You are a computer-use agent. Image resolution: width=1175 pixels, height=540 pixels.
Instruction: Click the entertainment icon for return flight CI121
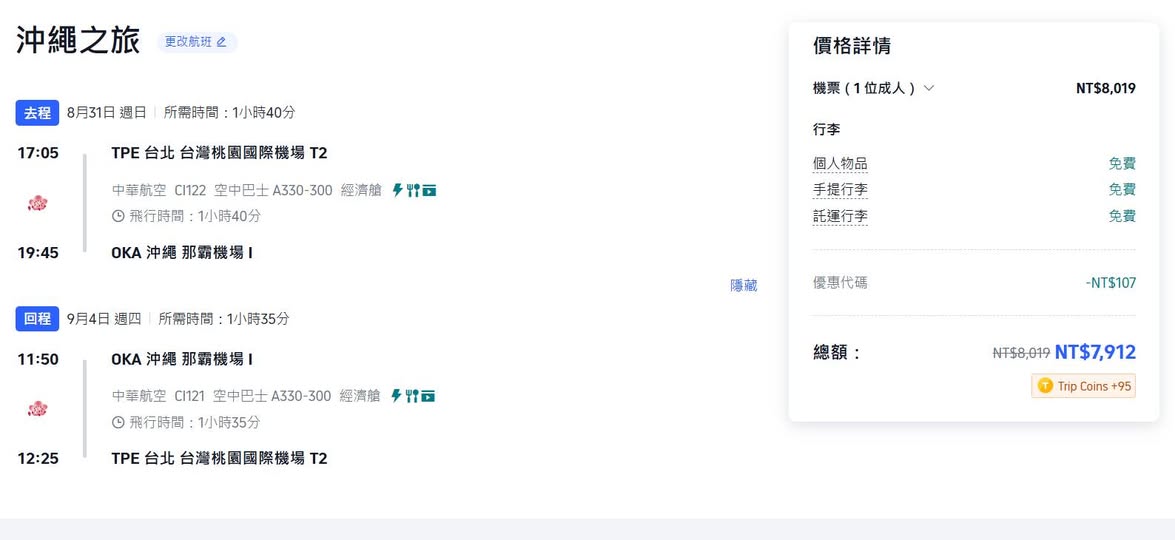tap(428, 396)
